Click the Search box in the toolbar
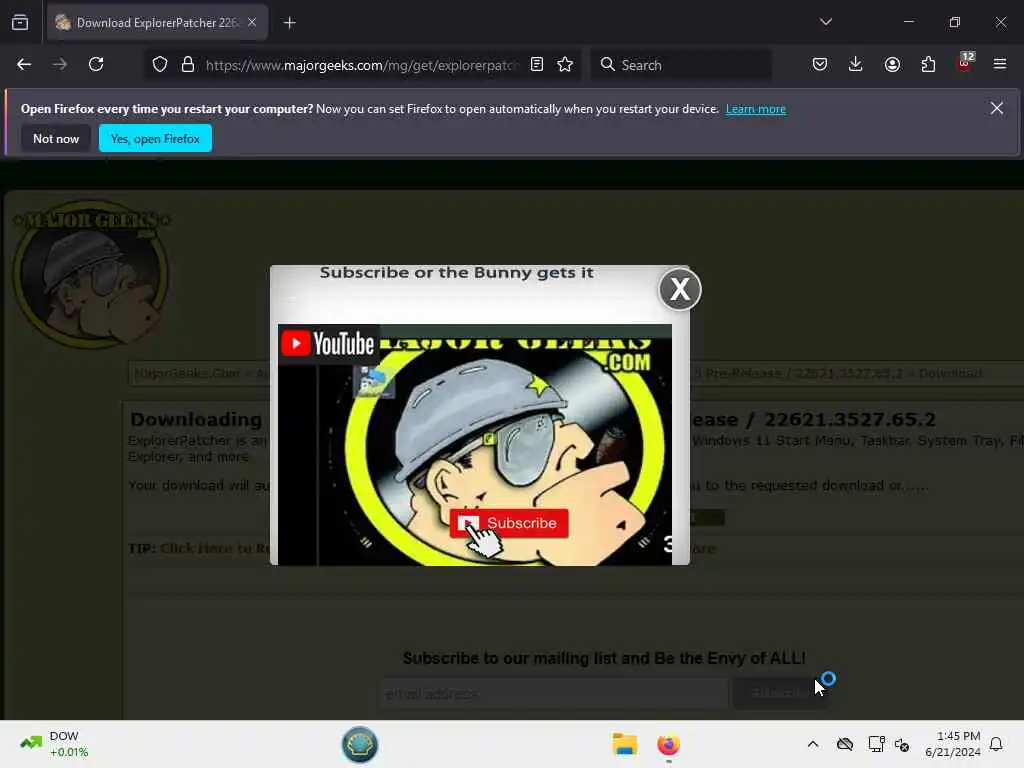The image size is (1024, 768). coord(681,65)
